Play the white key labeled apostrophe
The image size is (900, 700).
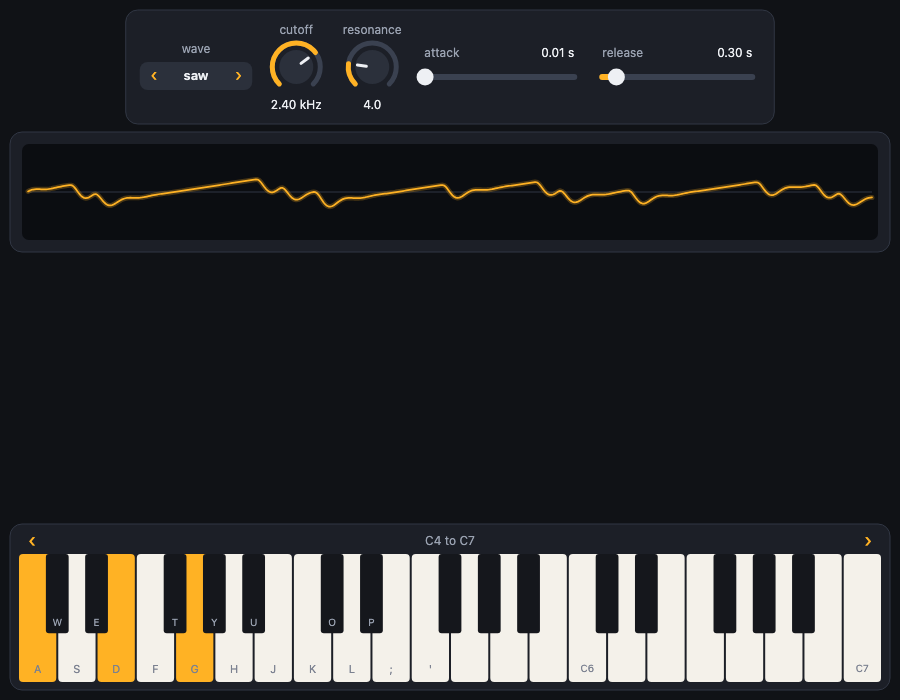[430, 660]
